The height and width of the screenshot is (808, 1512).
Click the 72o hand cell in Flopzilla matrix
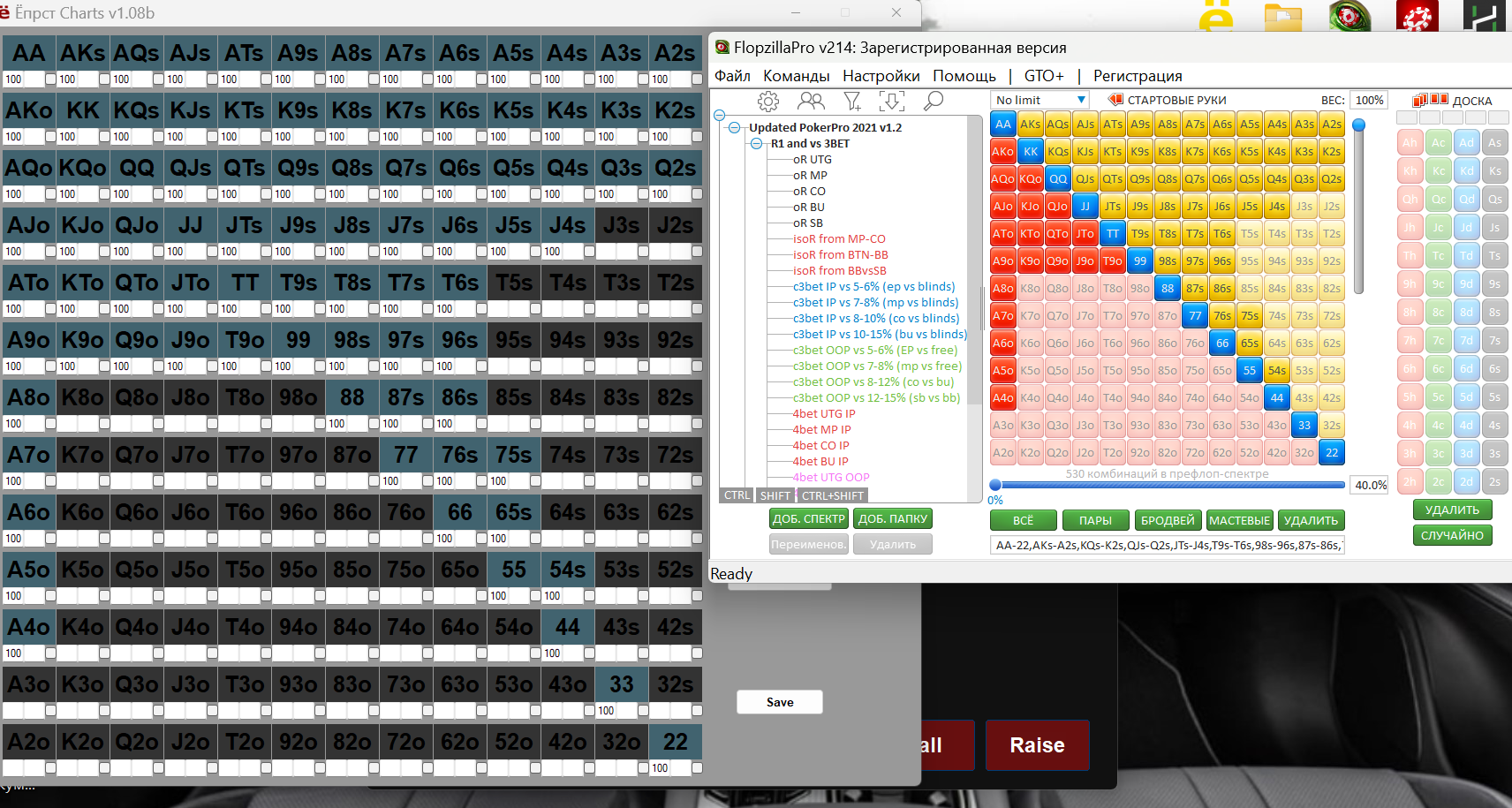1195,453
